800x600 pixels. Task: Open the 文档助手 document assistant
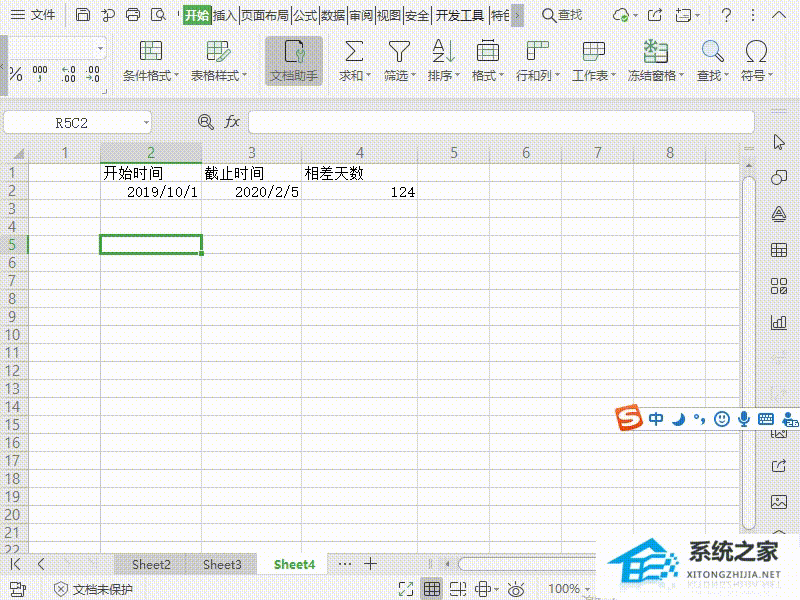pos(294,61)
